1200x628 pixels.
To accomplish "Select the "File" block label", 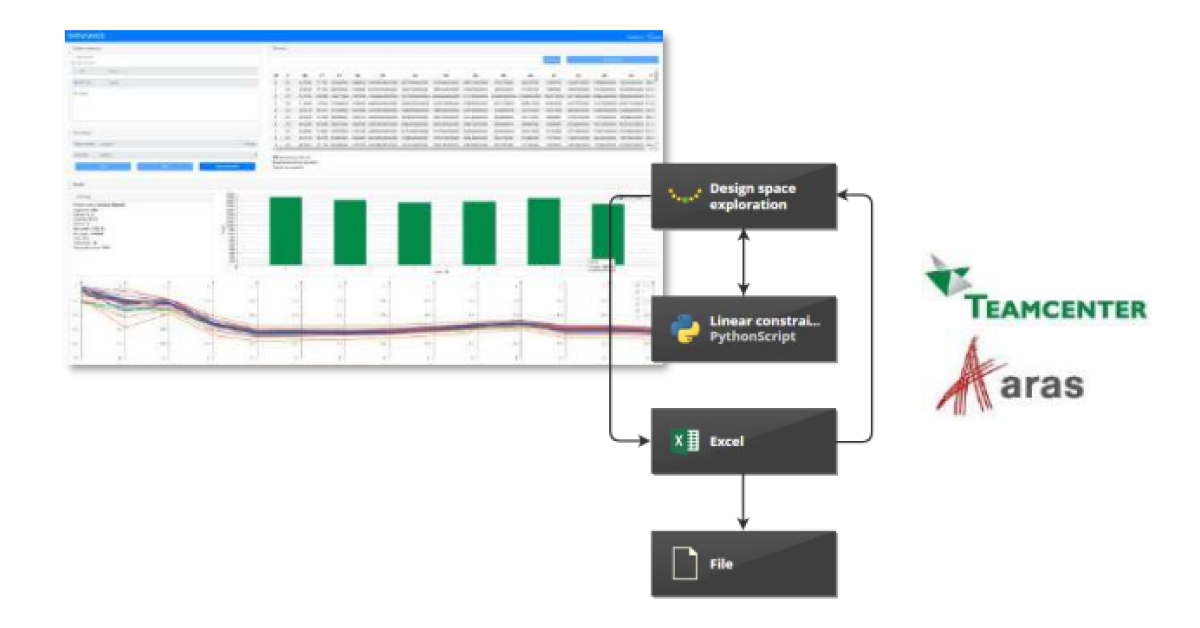I will 721,564.
